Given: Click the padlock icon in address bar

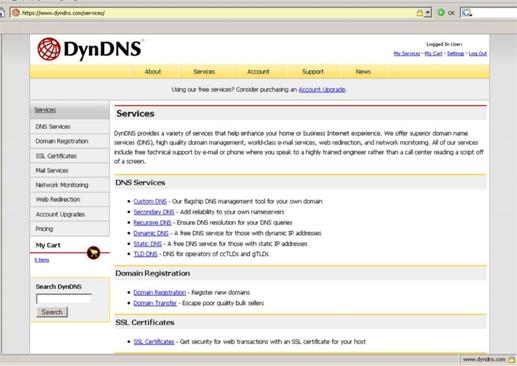Looking at the screenshot, I should coord(420,13).
